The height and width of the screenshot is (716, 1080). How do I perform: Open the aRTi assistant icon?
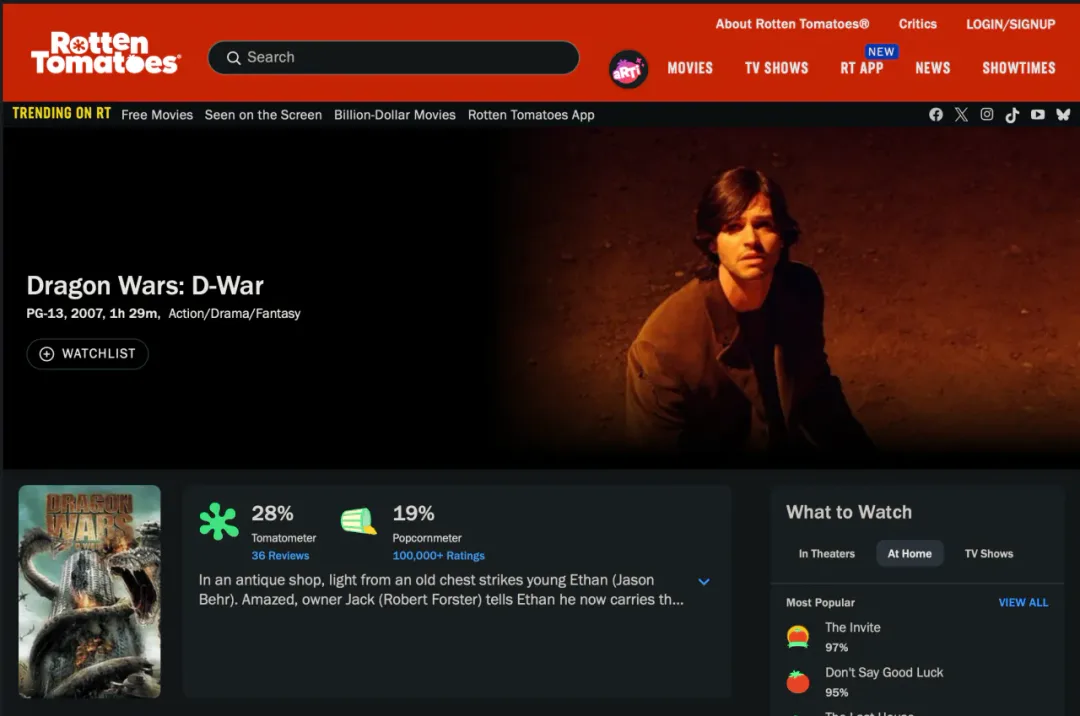(x=628, y=69)
